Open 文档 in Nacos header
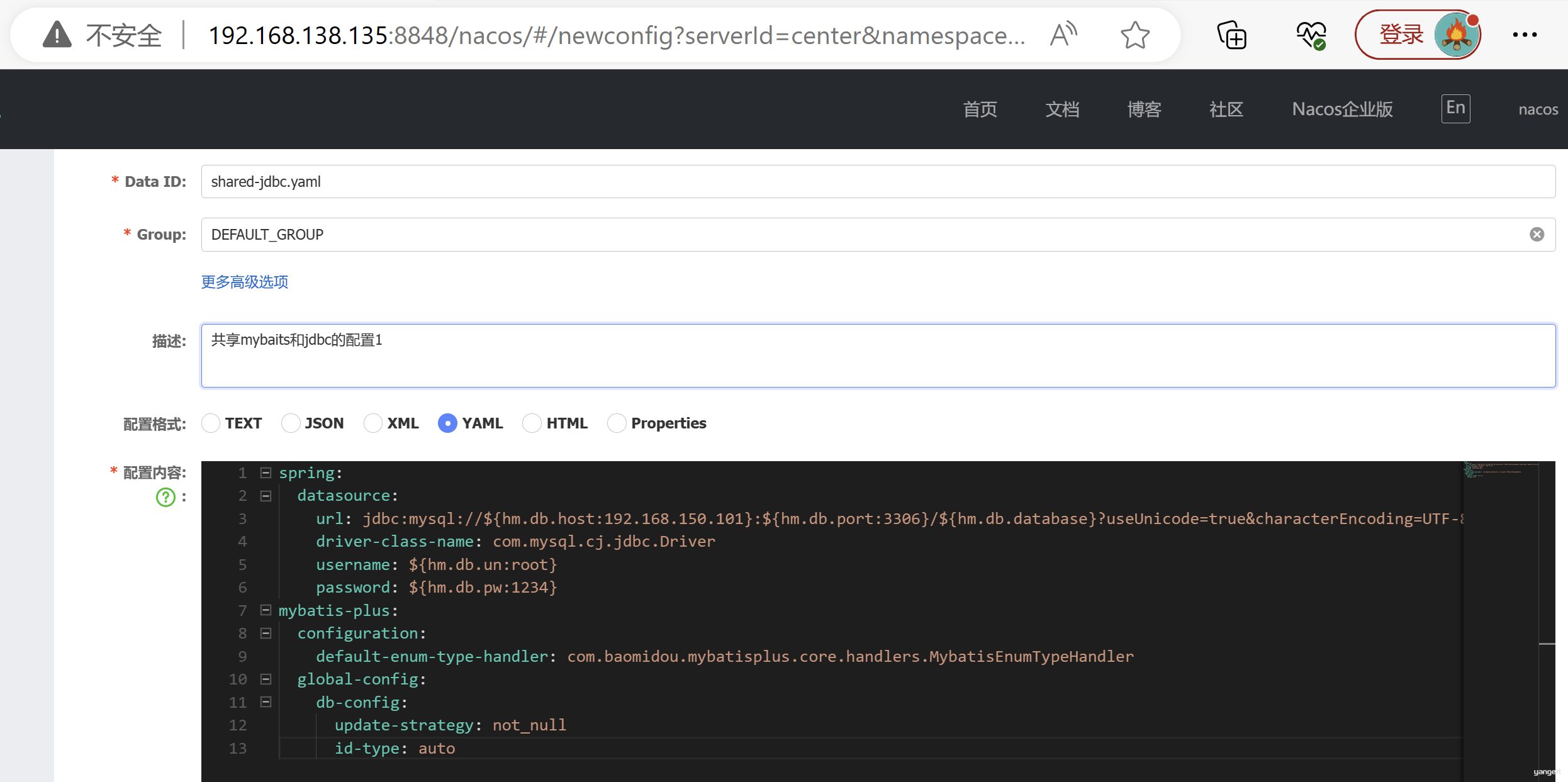Image resolution: width=1568 pixels, height=782 pixels. pos(1062,109)
